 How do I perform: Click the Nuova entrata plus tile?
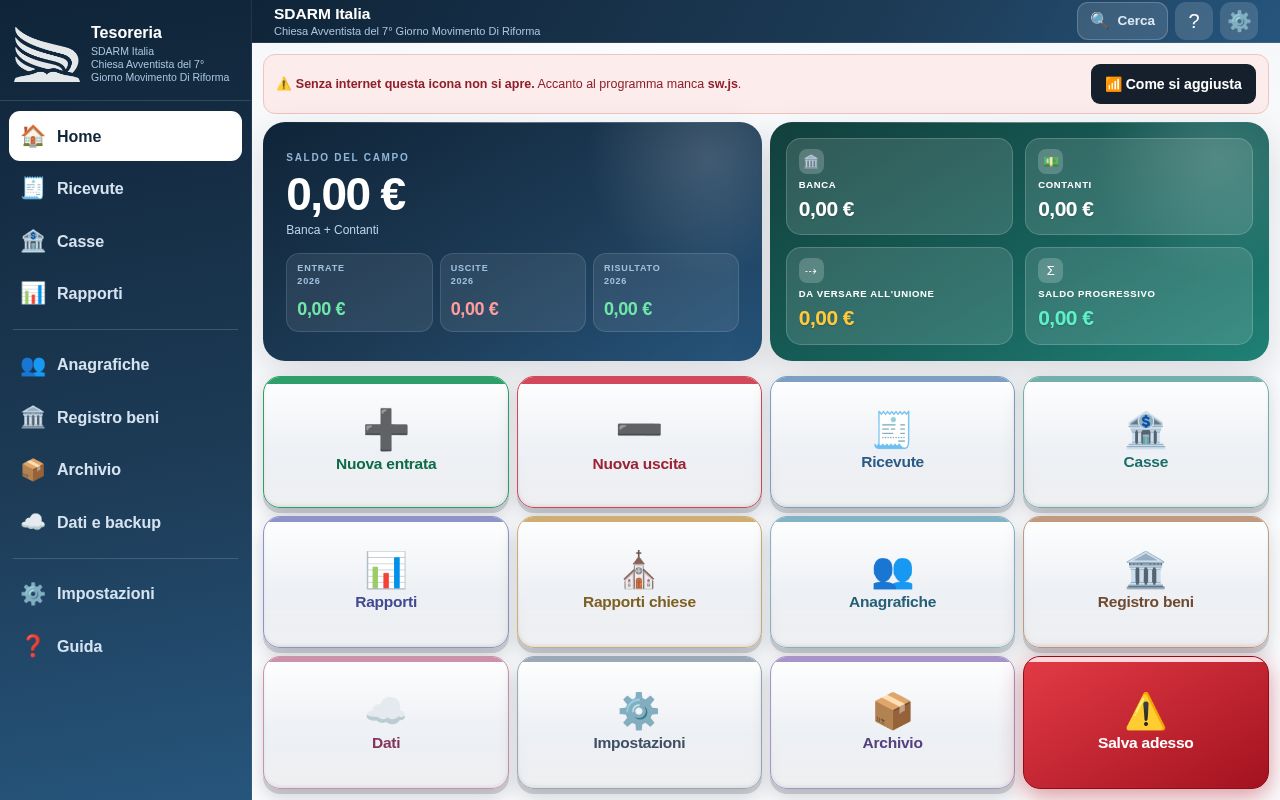386,442
